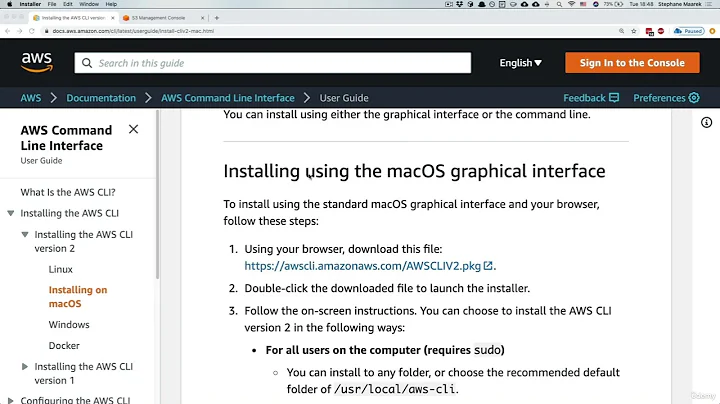Expand the Installing the AWS CLI version 1 arrow
Screen dimensions: 720x404
coord(25,366)
